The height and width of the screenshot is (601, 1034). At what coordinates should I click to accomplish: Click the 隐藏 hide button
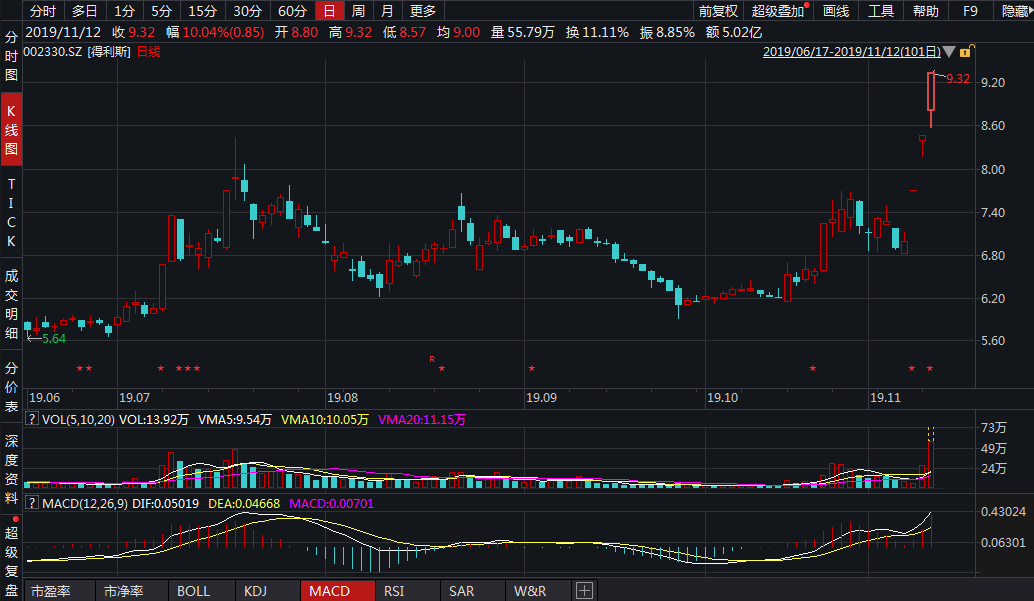pyautogui.click(x=1014, y=11)
